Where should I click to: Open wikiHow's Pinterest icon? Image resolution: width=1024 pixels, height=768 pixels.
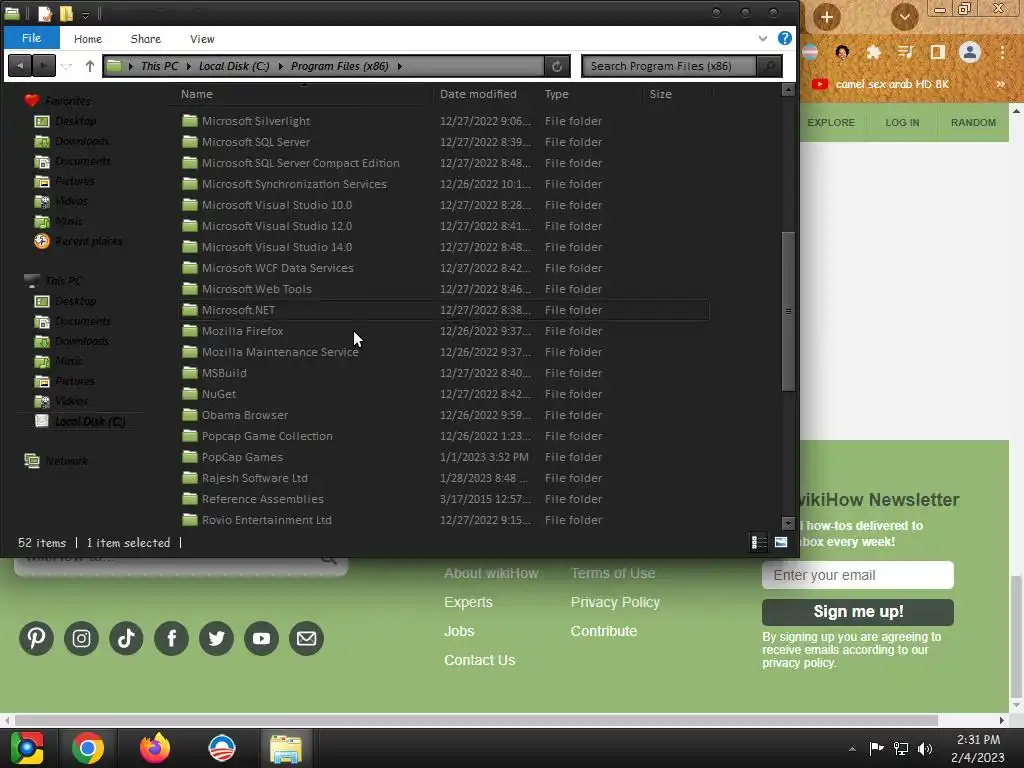[36, 638]
